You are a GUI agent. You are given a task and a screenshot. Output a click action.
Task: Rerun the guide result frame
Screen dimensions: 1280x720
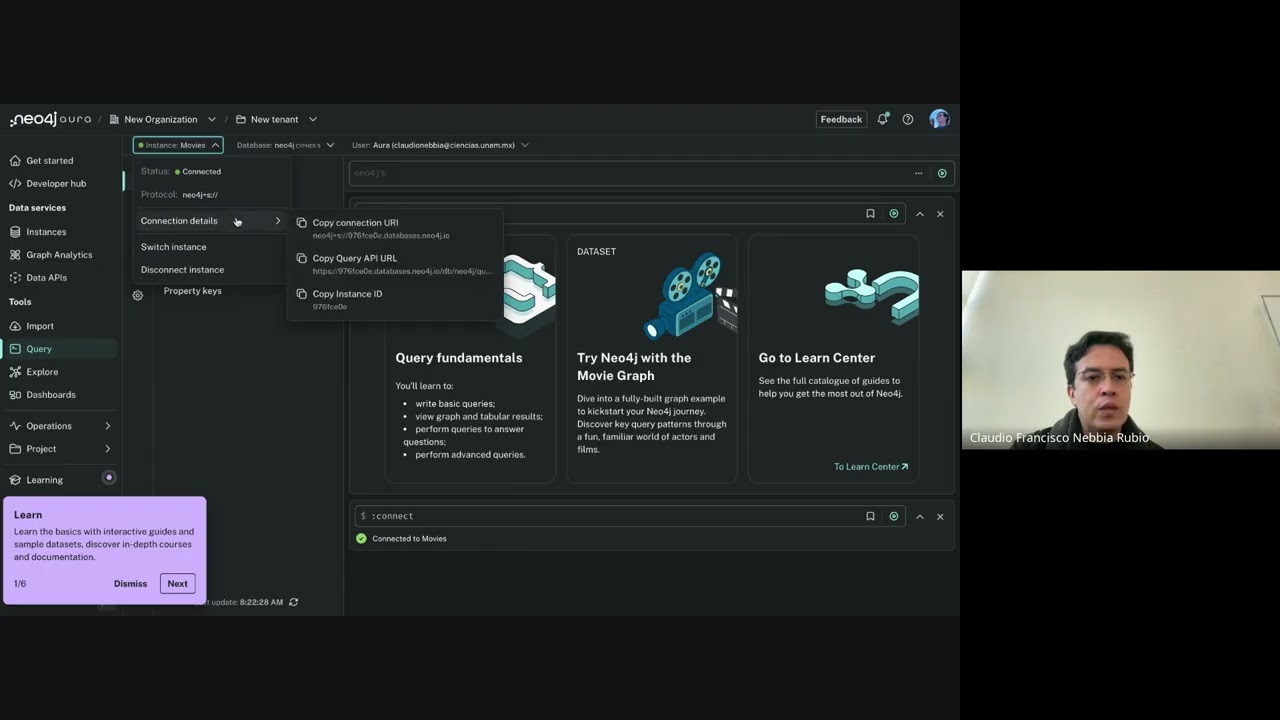coord(894,214)
